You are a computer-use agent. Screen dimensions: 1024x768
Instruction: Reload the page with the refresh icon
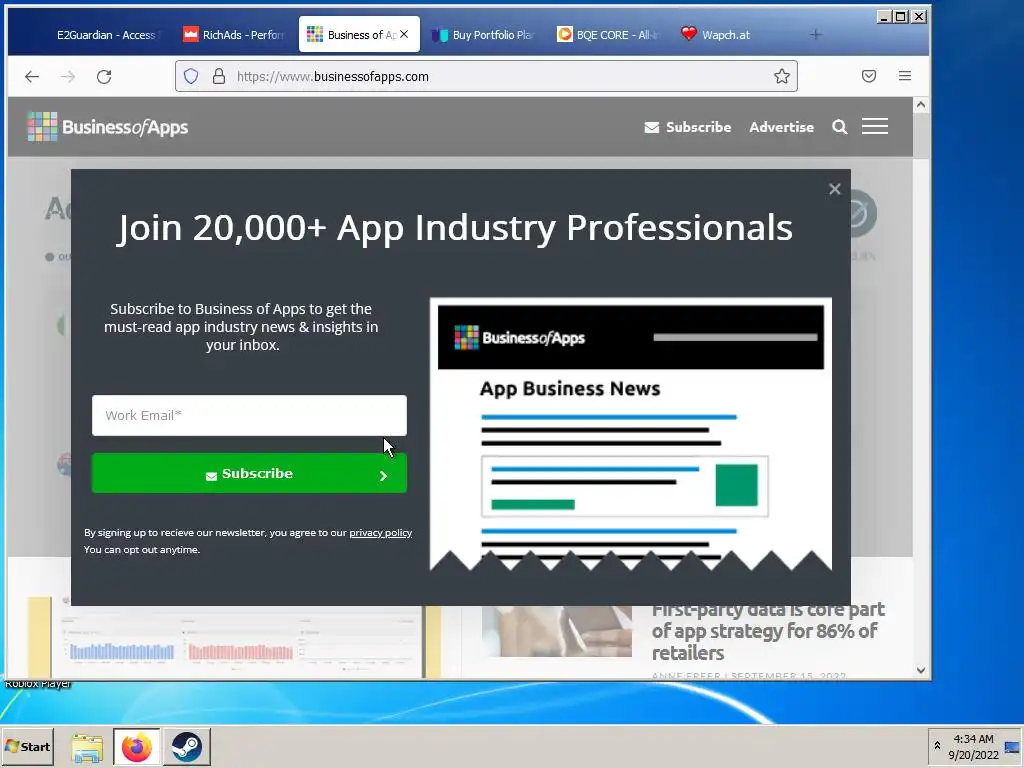click(104, 76)
